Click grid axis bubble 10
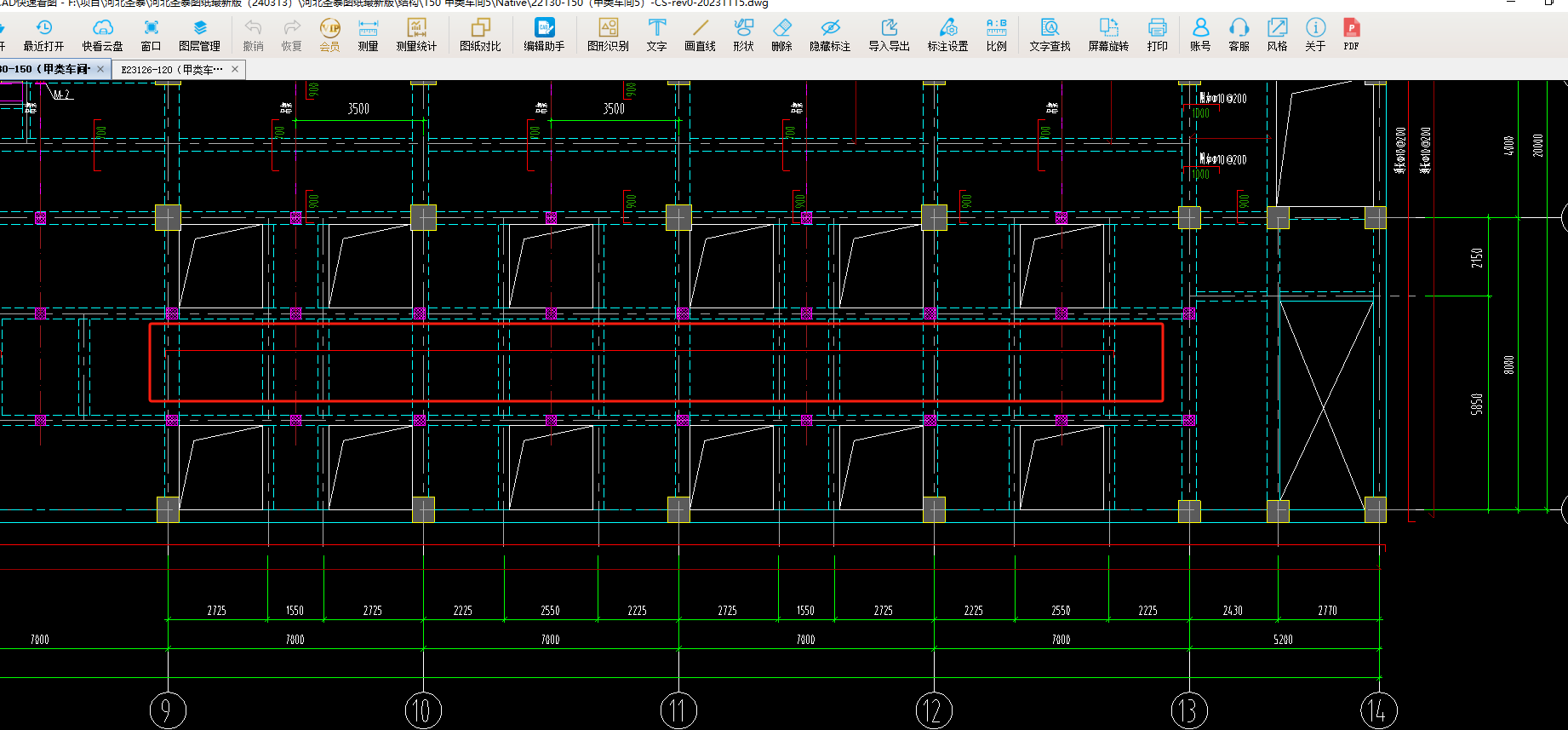 click(x=423, y=710)
